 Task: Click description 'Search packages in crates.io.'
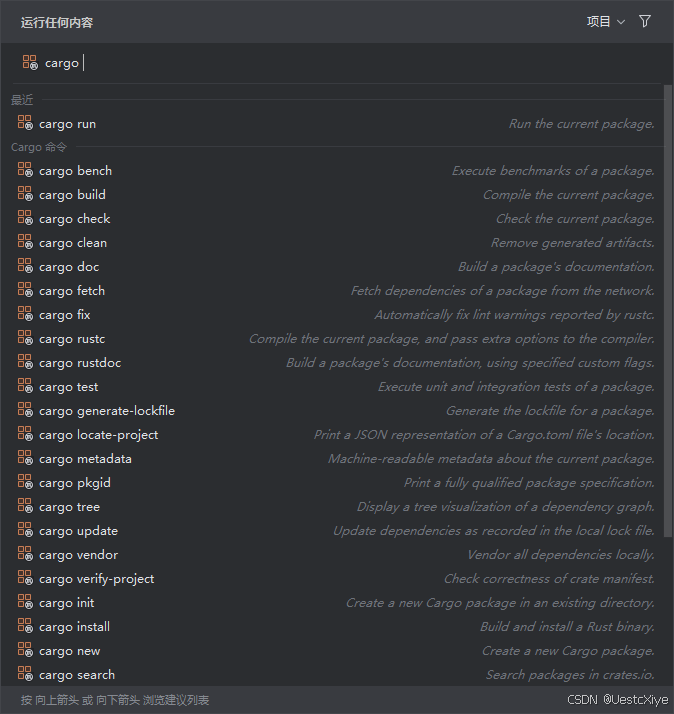click(x=570, y=674)
